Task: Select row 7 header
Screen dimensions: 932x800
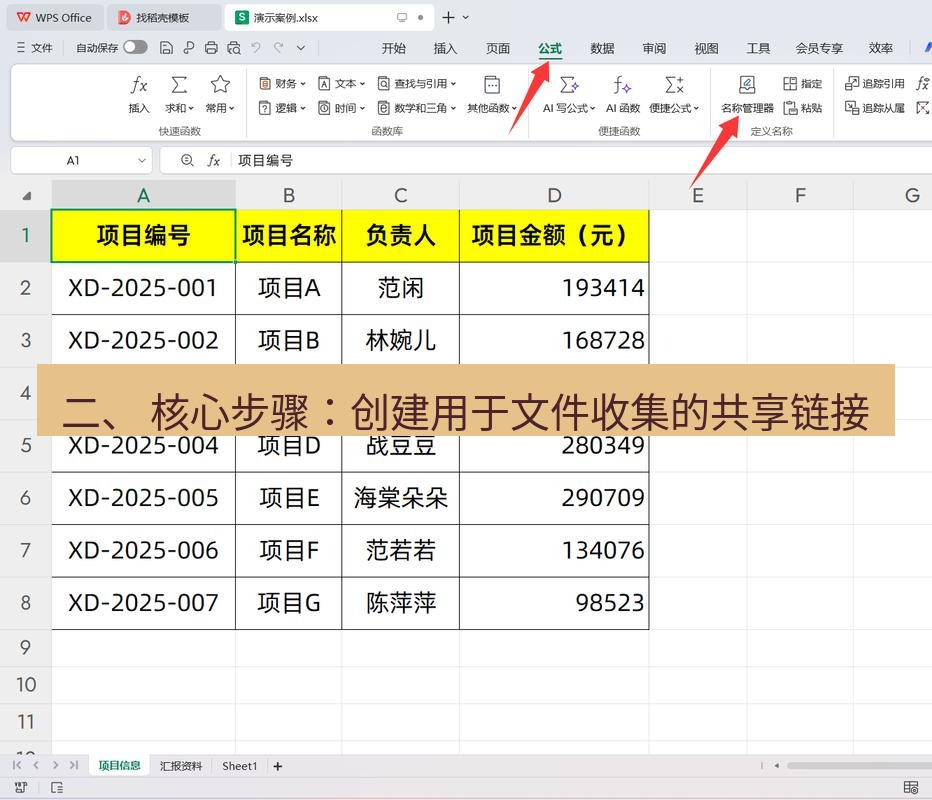Action: [26, 550]
